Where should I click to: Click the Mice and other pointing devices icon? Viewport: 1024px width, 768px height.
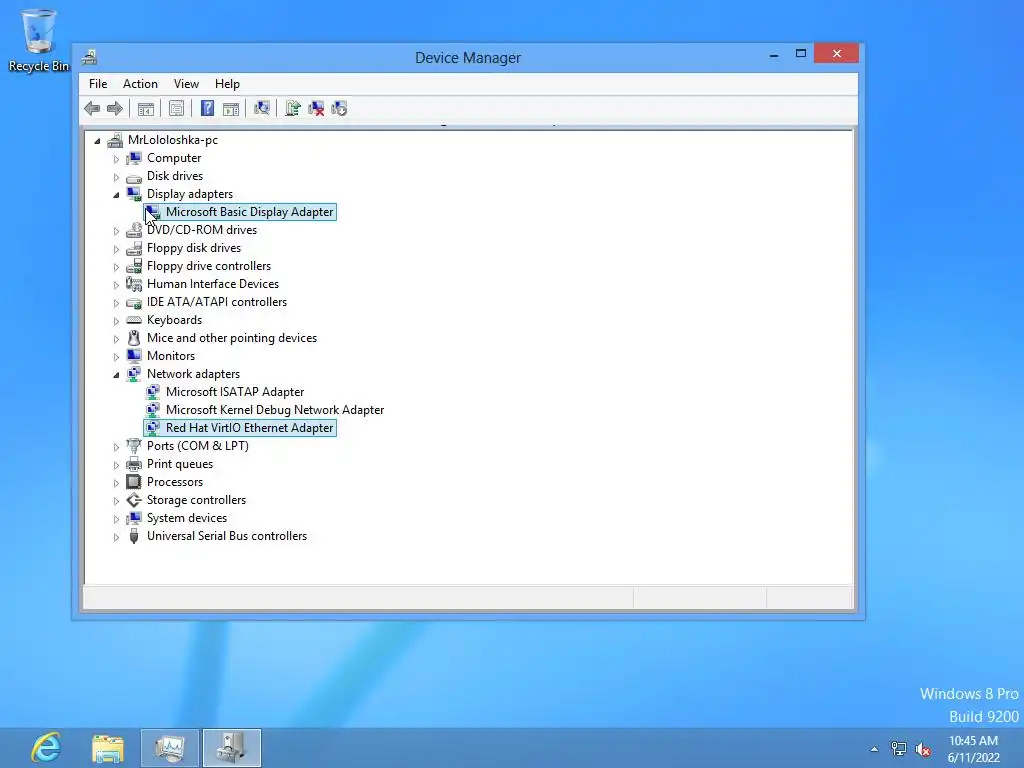tap(134, 338)
